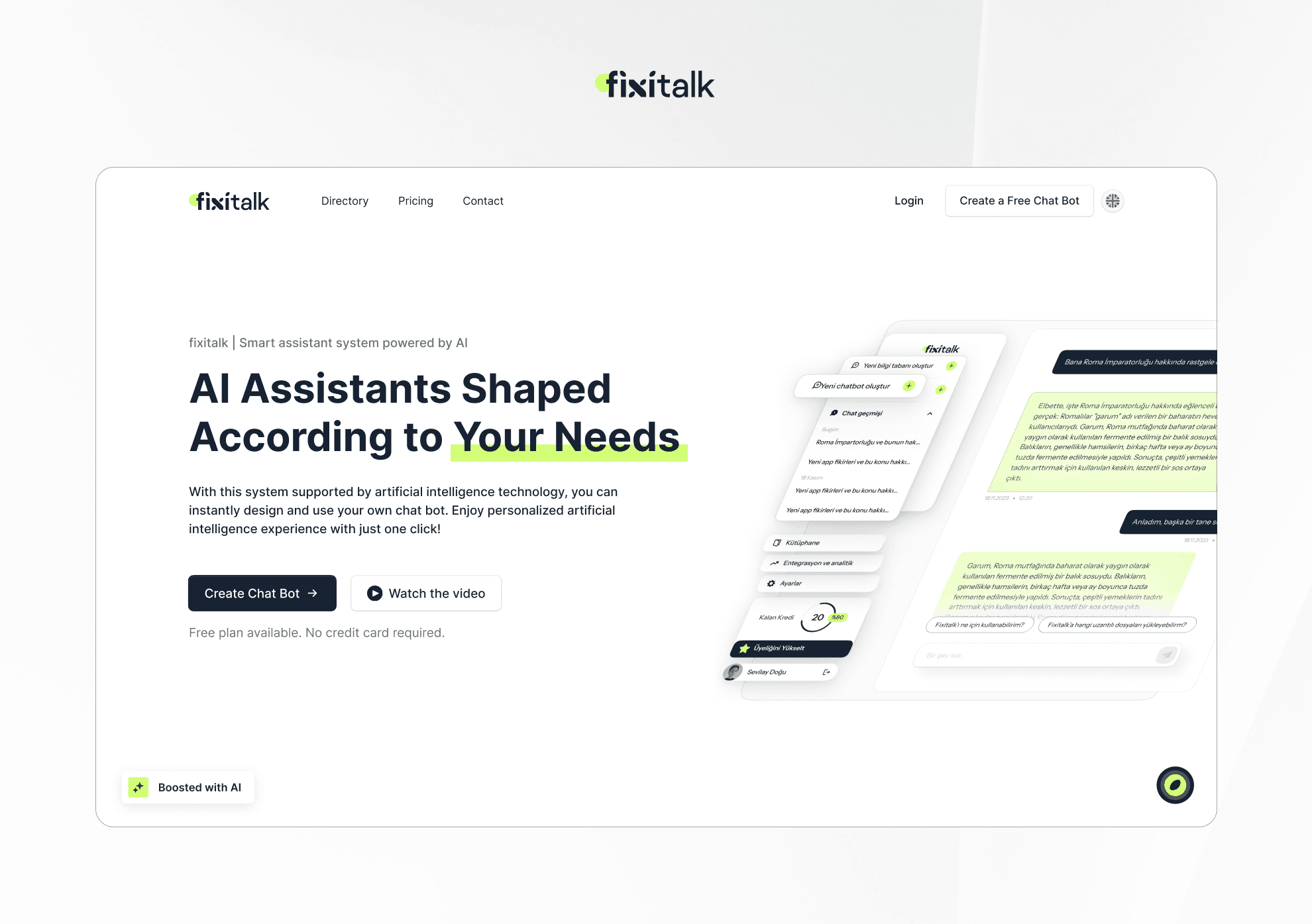Click the Create a Free Chat Bot button

(x=1020, y=200)
